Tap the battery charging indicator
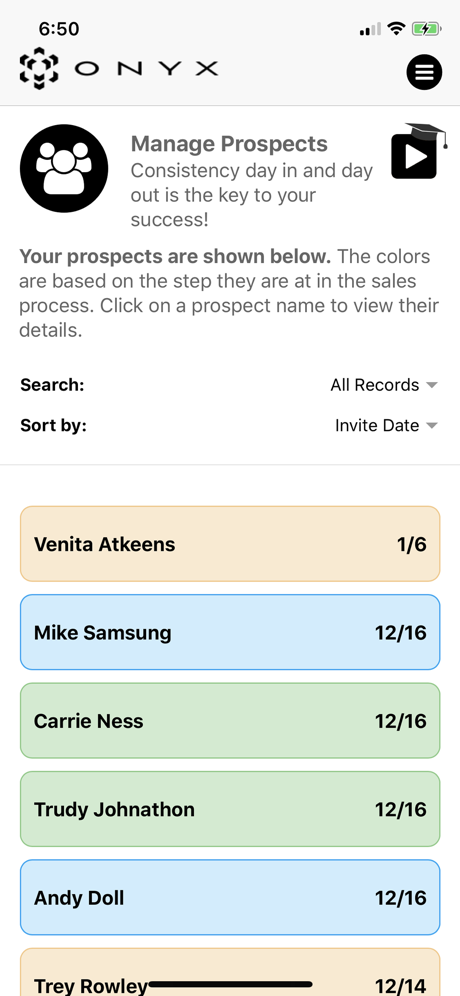 (426, 29)
